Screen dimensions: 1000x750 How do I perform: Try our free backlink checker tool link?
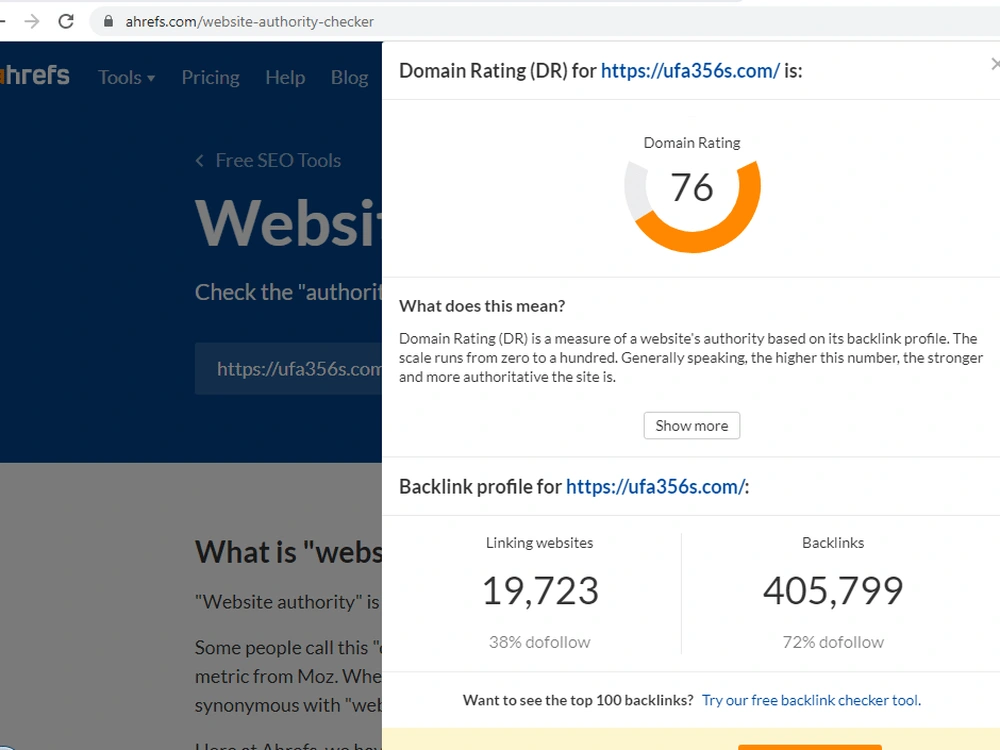coord(811,700)
